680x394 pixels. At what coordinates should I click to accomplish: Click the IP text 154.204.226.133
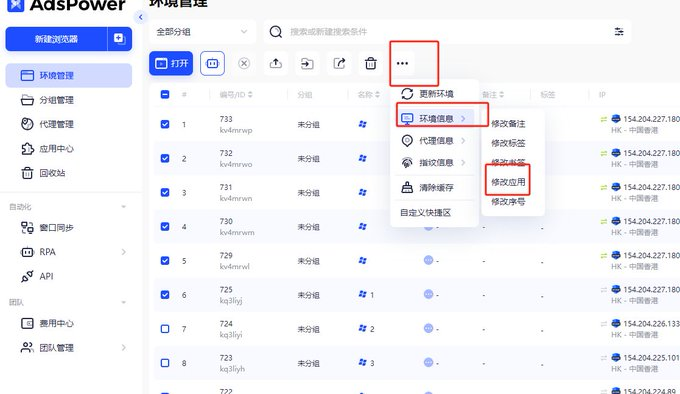(651, 323)
